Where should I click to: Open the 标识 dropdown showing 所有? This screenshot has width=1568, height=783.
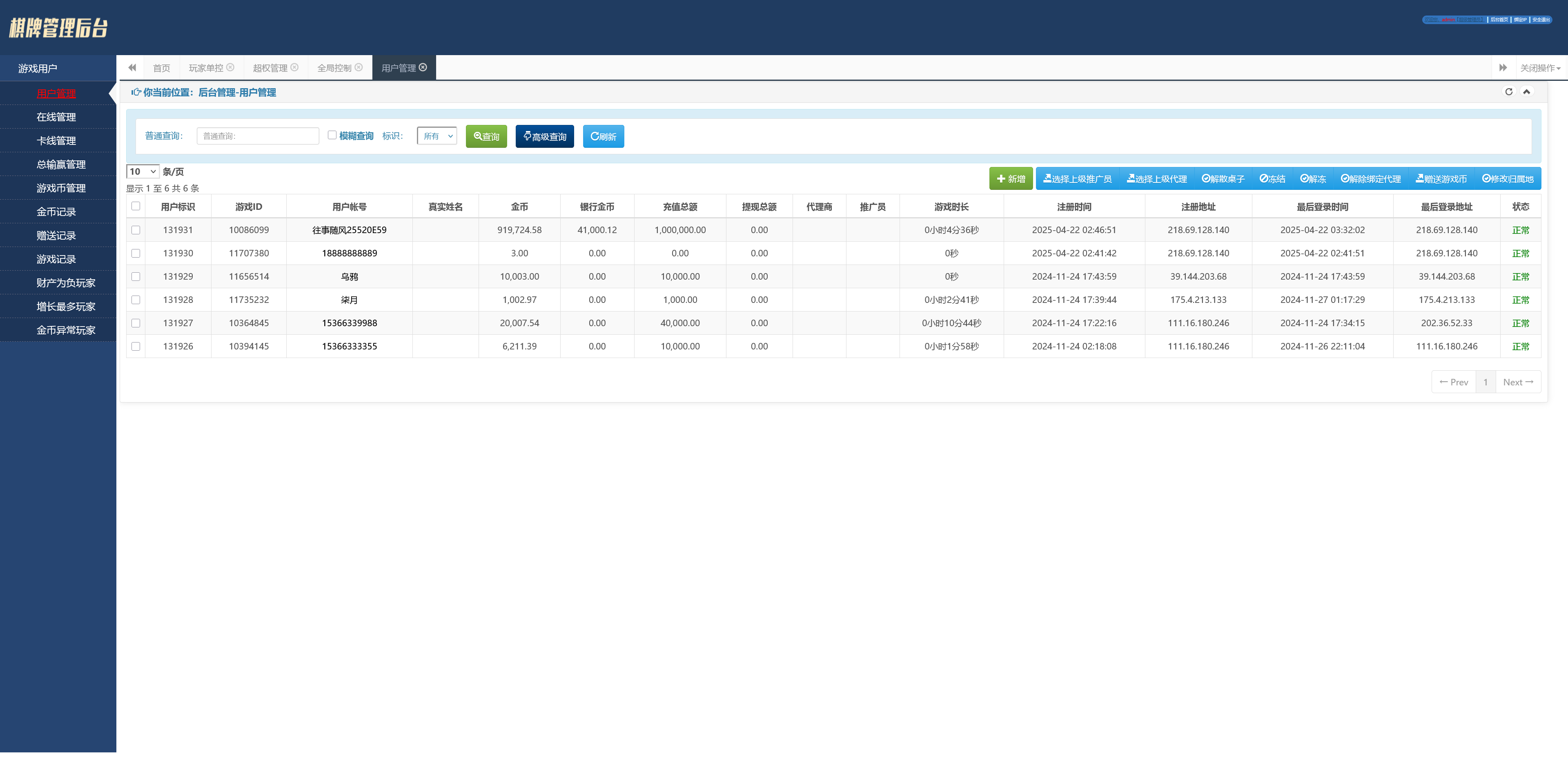tap(437, 136)
